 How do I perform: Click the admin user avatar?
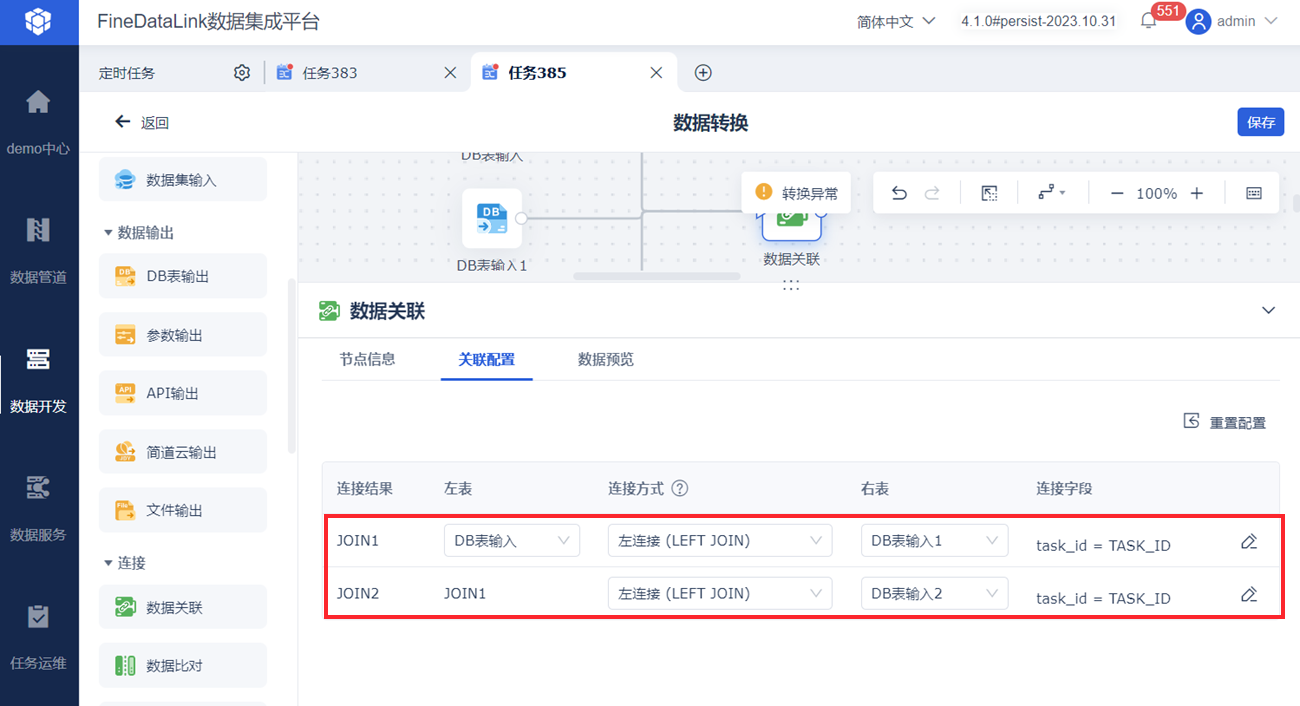[1198, 21]
